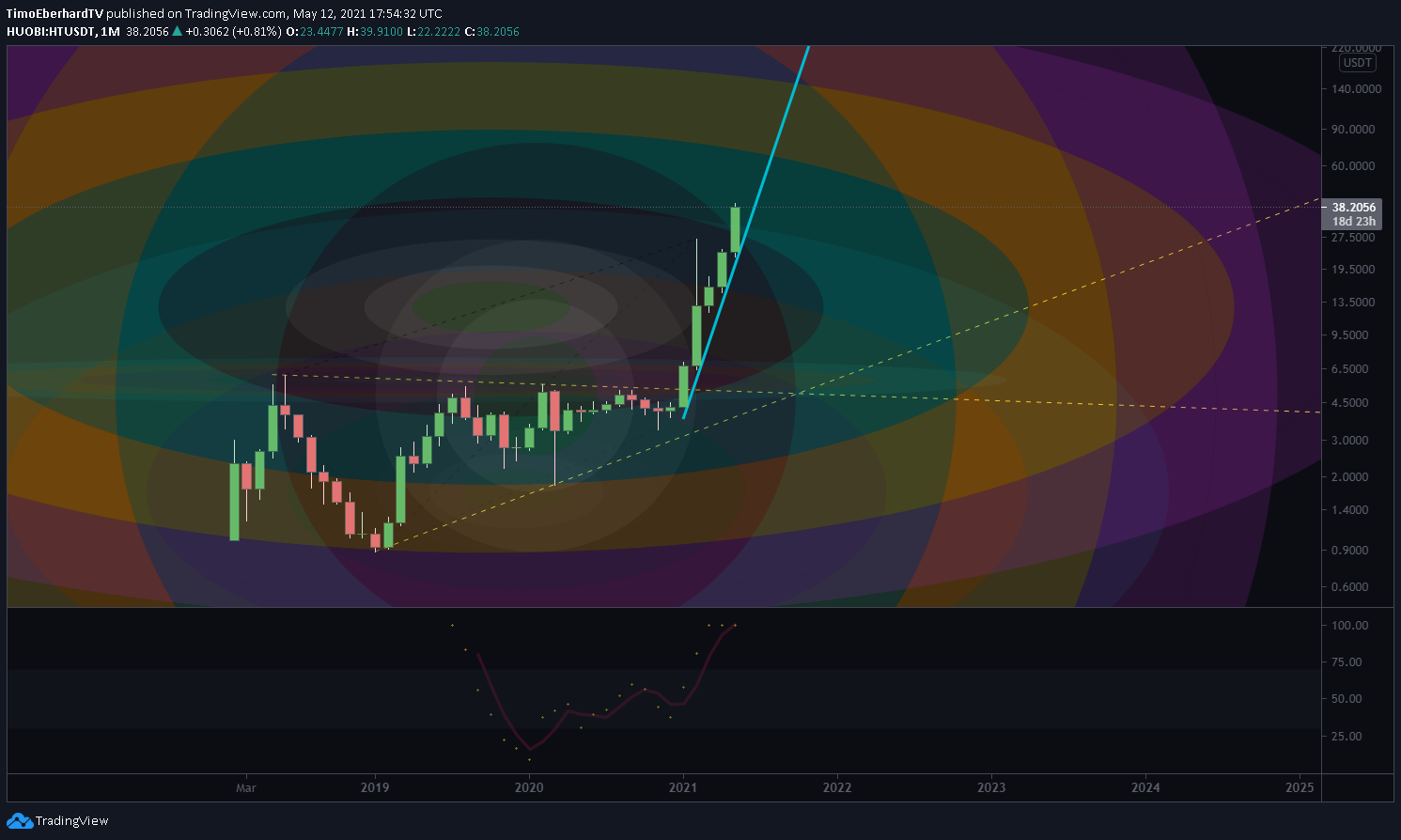Click the 2021 label on time axis
This screenshot has height=840, width=1401.
point(683,787)
